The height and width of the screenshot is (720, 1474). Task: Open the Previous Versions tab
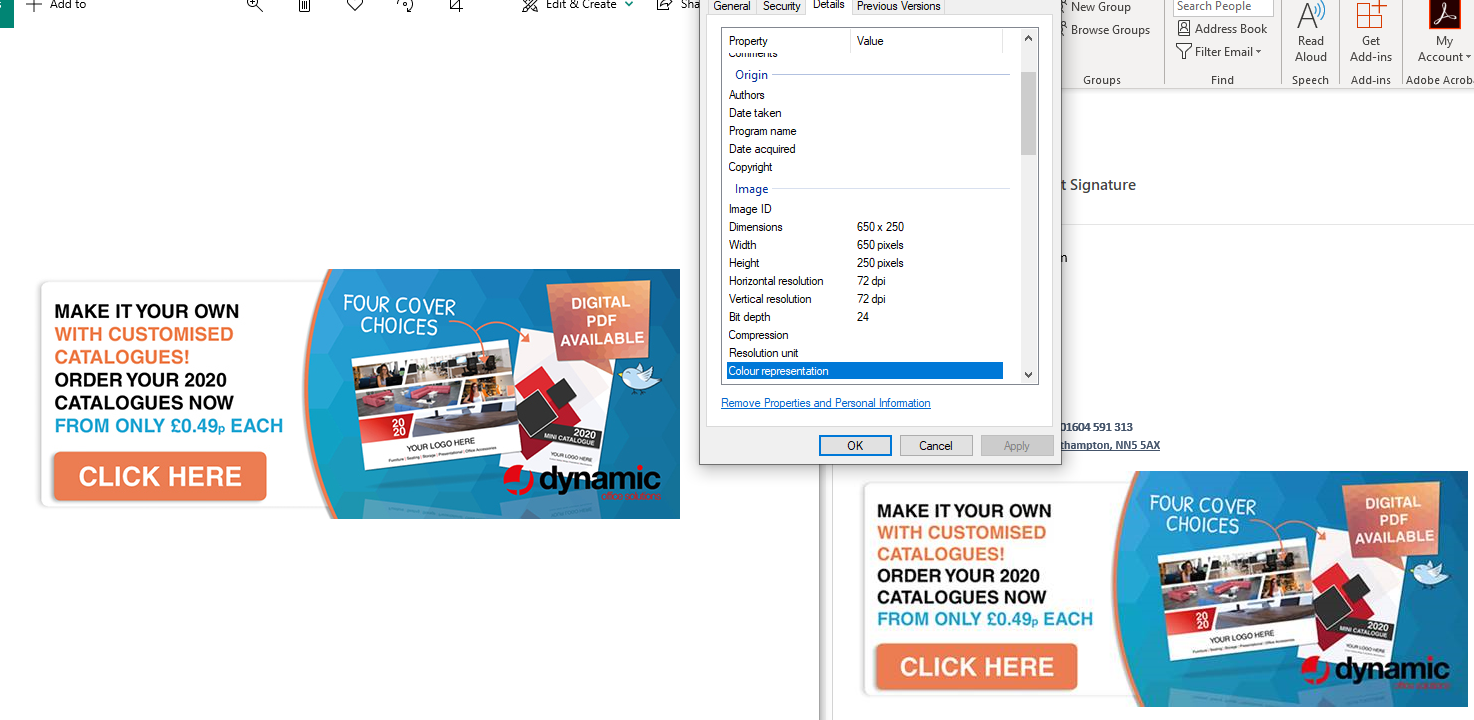pos(897,5)
